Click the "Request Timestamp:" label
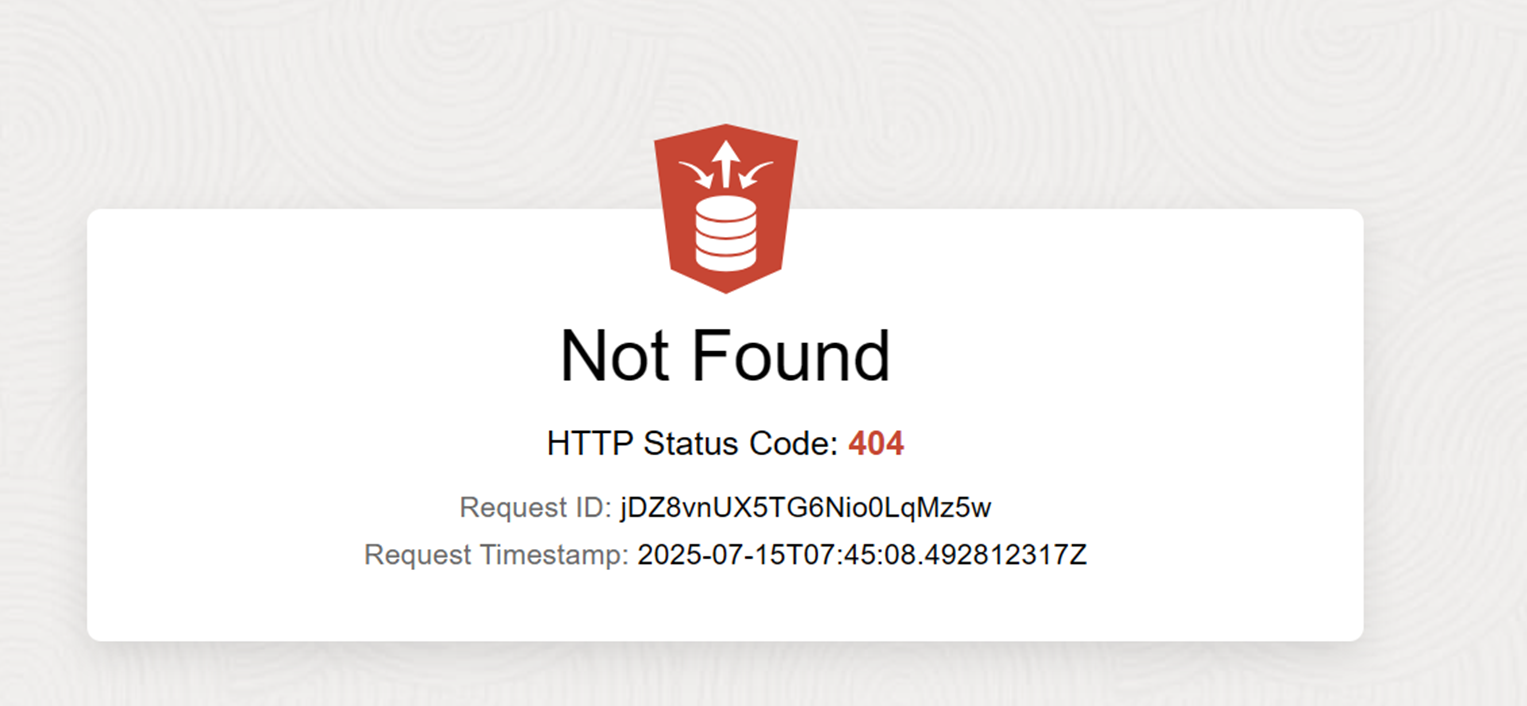The width and height of the screenshot is (1527, 706). point(497,555)
